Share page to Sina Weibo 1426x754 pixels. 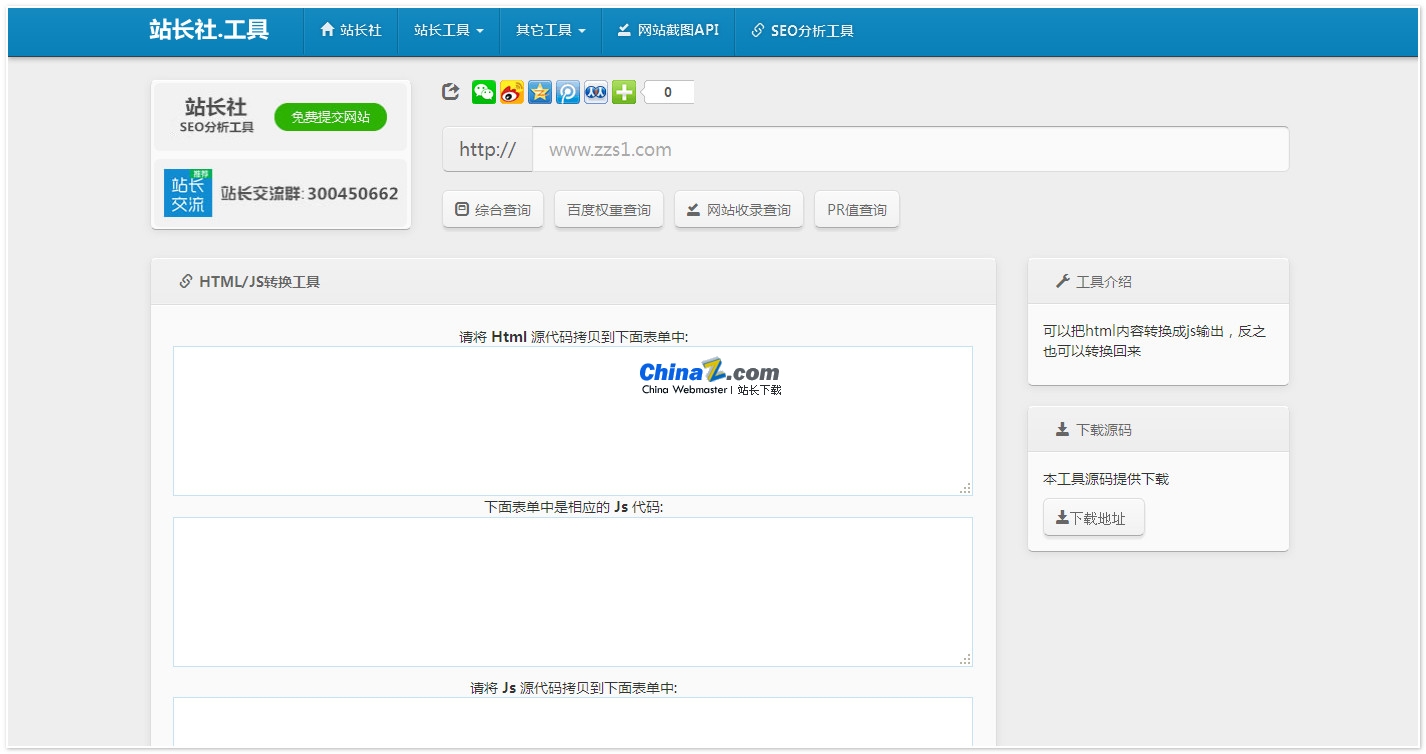tap(512, 92)
